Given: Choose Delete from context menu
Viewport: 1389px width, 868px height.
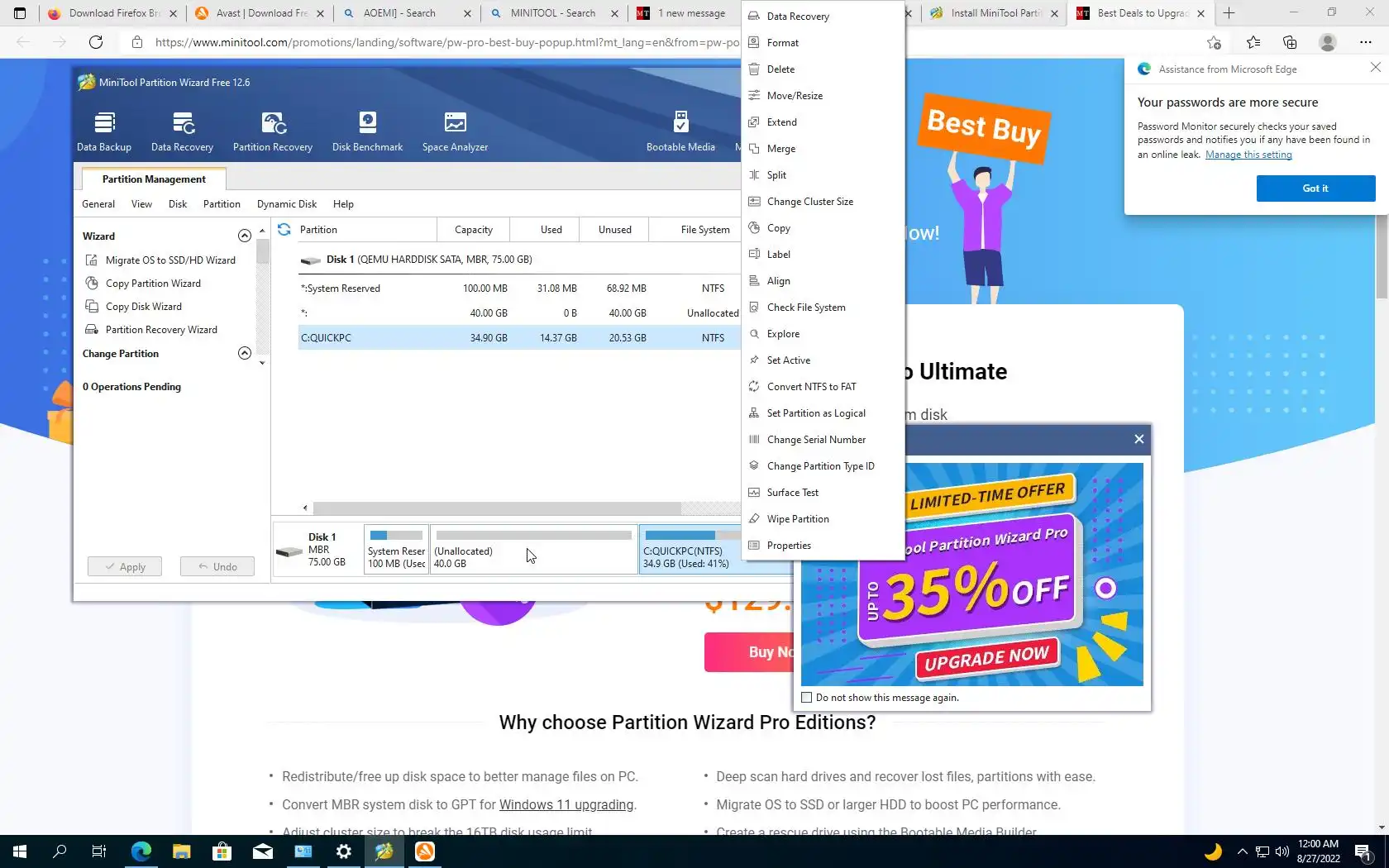Looking at the screenshot, I should [823, 69].
